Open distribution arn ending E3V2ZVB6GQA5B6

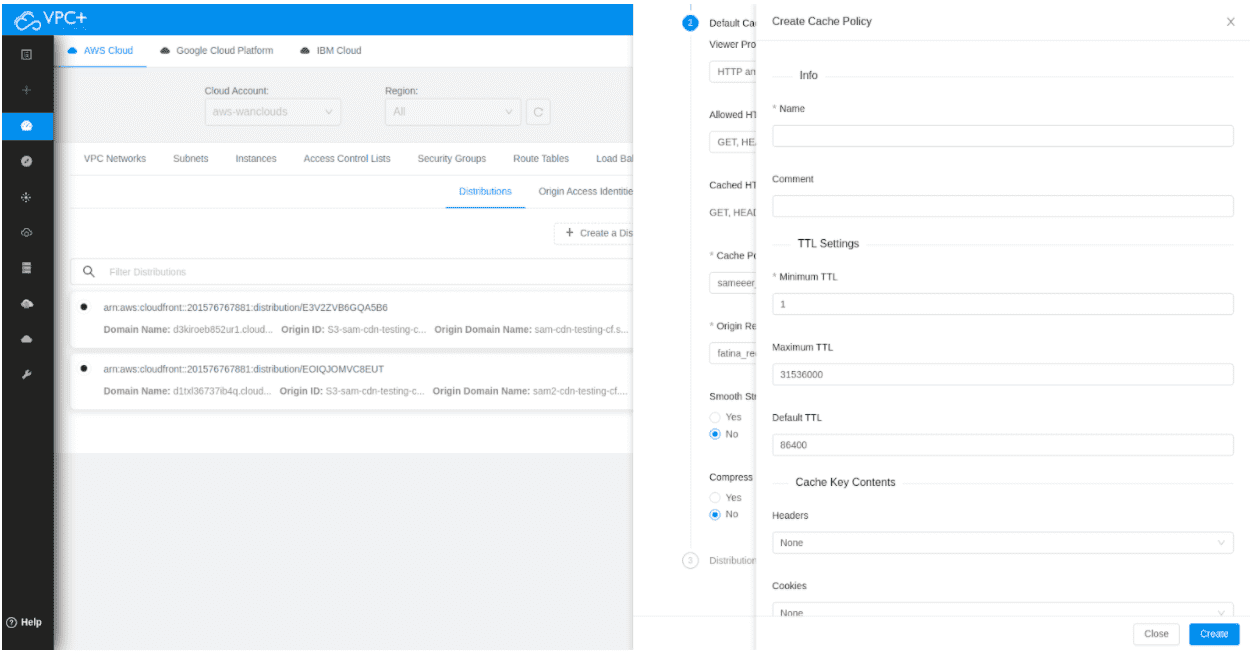coord(246,307)
